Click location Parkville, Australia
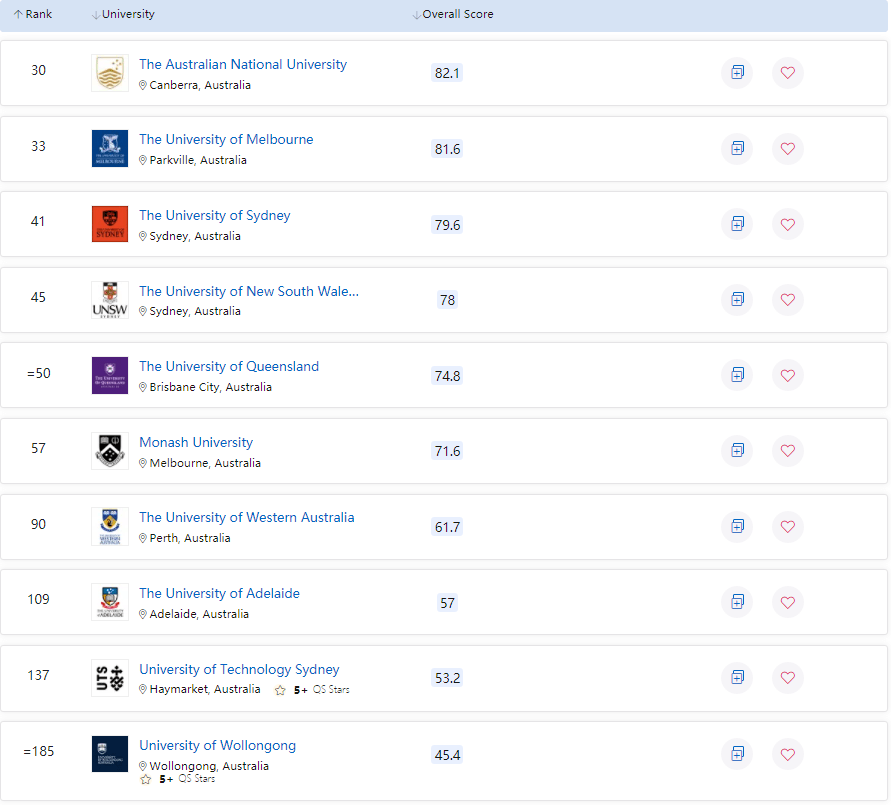Viewport: 891px width, 805px height. coord(193,160)
